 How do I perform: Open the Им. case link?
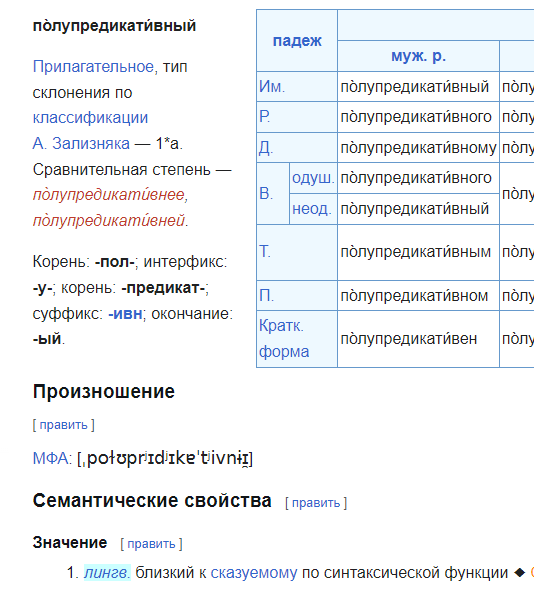tap(272, 87)
